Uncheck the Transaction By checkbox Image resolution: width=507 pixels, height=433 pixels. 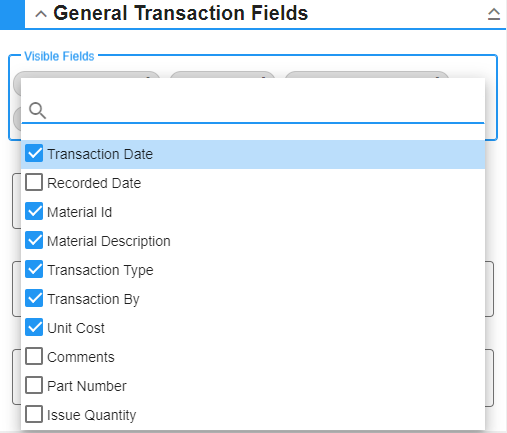pyautogui.click(x=34, y=298)
